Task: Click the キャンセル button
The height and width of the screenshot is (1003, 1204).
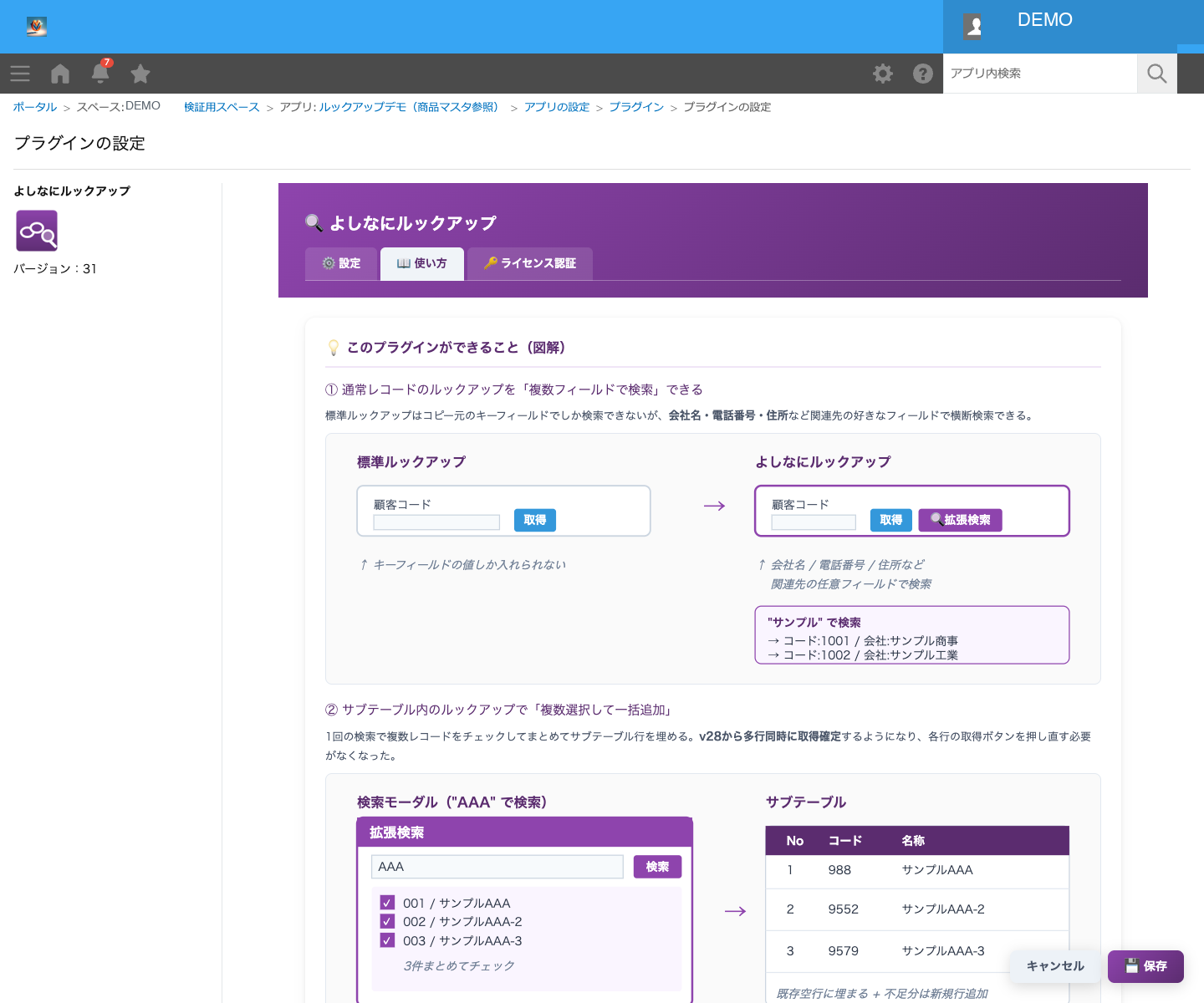Action: click(x=1055, y=966)
